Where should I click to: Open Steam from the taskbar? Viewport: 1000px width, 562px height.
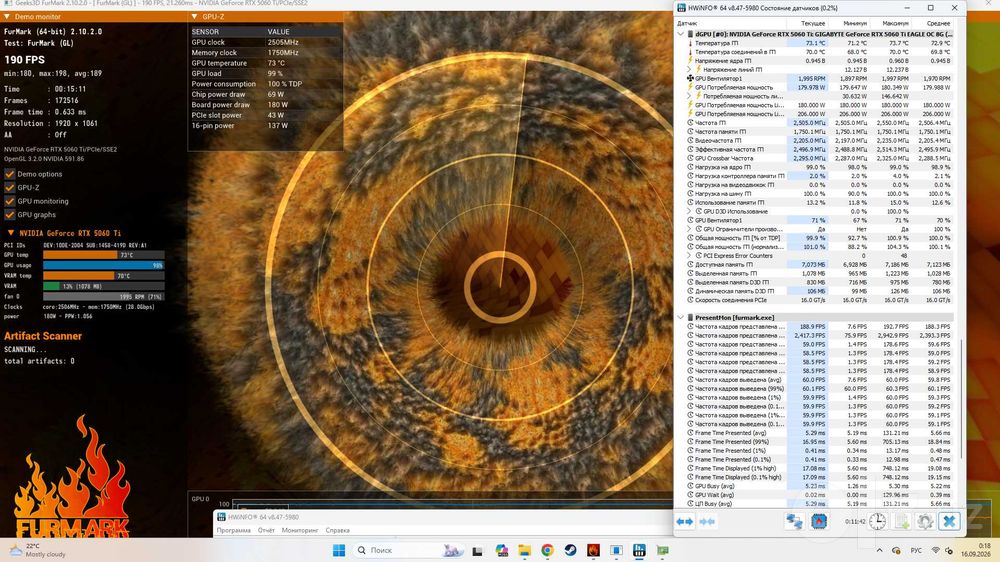coord(571,551)
